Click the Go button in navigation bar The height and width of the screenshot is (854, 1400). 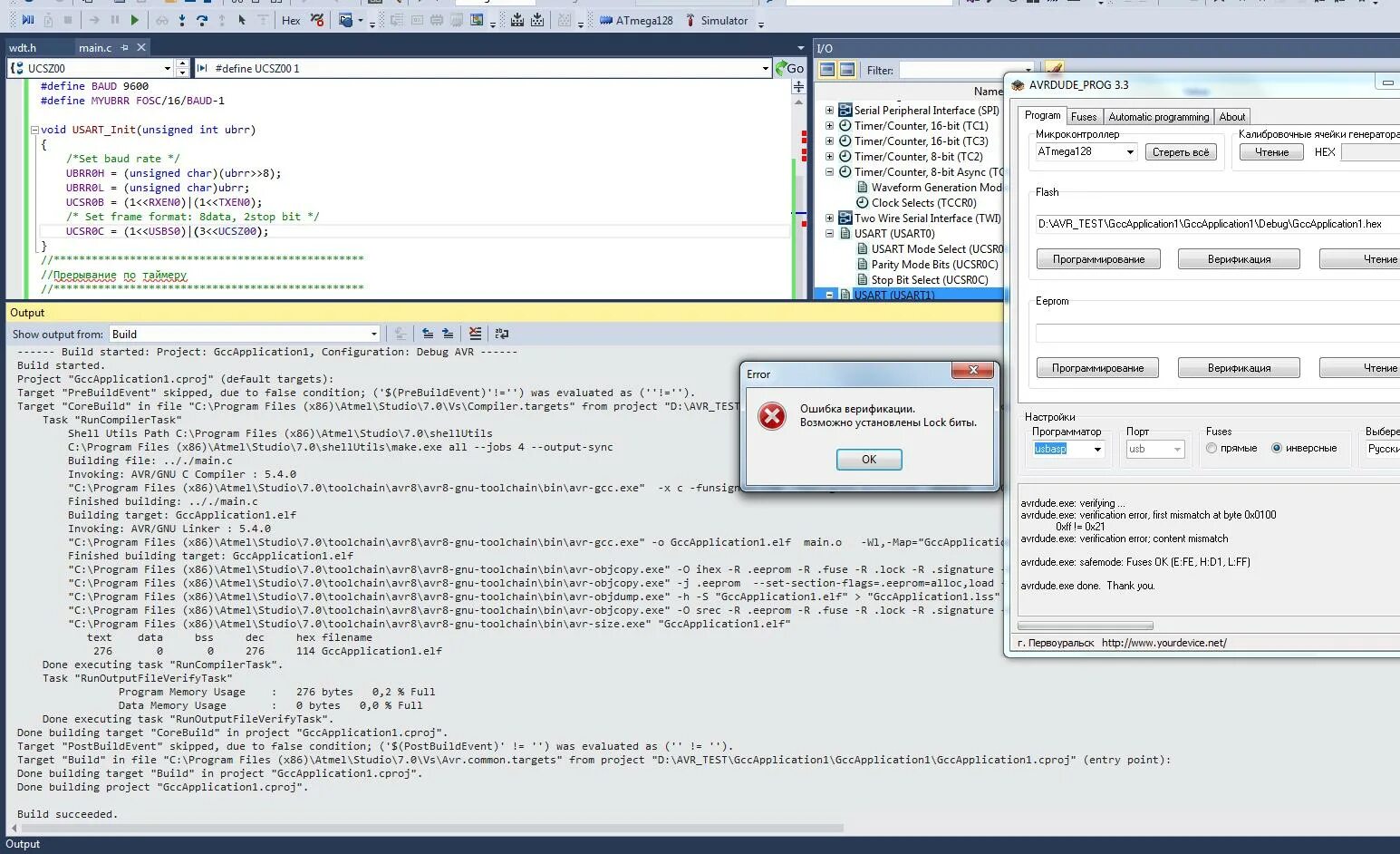point(790,68)
